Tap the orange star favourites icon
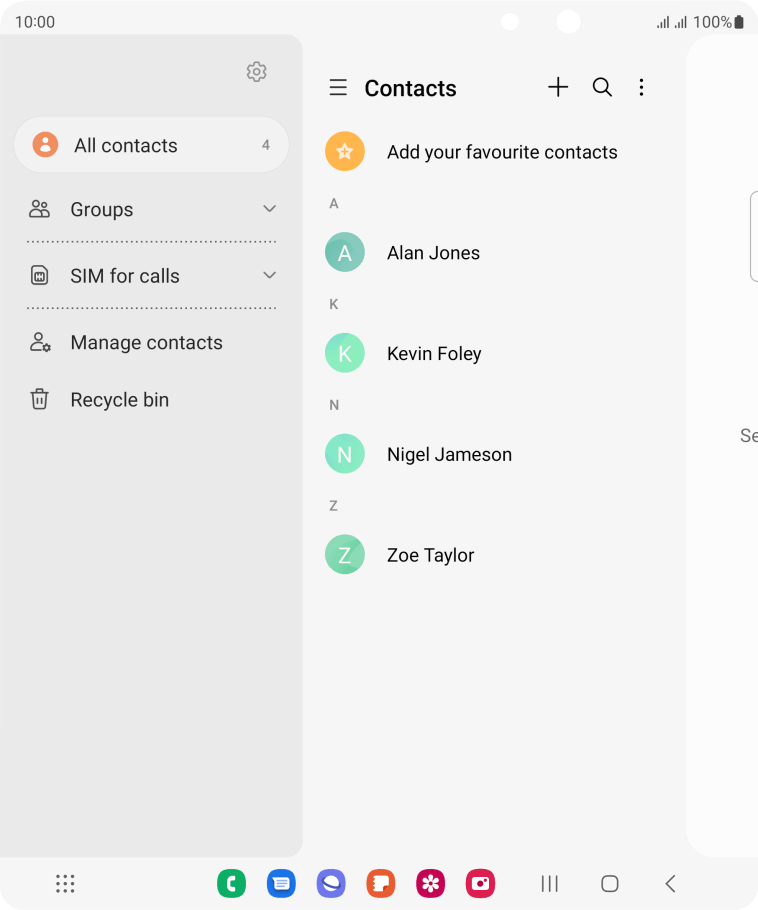The image size is (758, 910). click(x=345, y=151)
